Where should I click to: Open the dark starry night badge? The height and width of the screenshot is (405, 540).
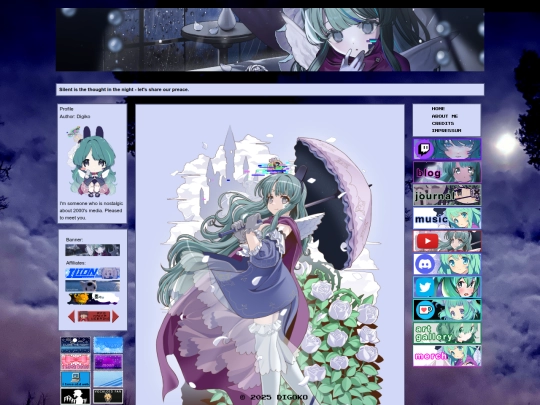[75, 345]
